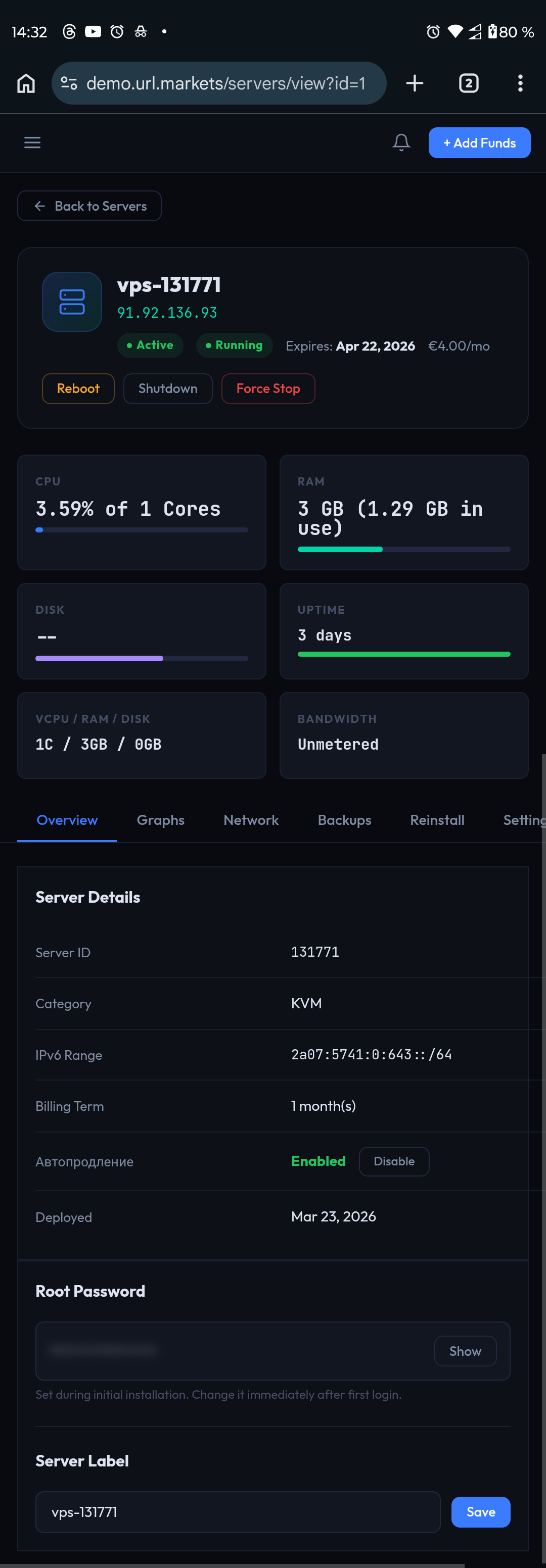Open the Reinstall tab
The image size is (546, 1568).
(437, 820)
